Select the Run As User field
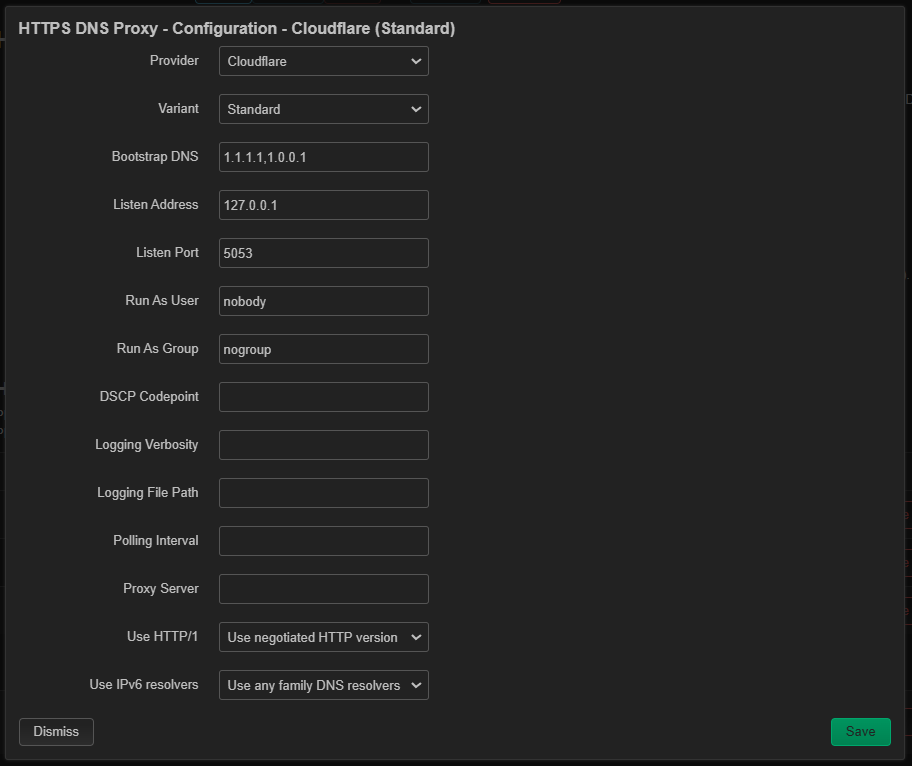Viewport: 912px width, 766px height. [323, 301]
